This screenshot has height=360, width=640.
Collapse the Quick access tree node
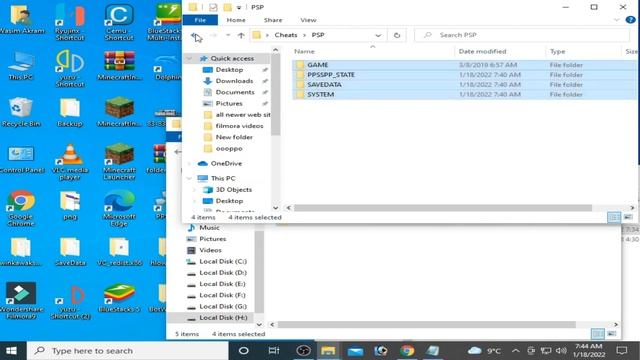coord(189,59)
